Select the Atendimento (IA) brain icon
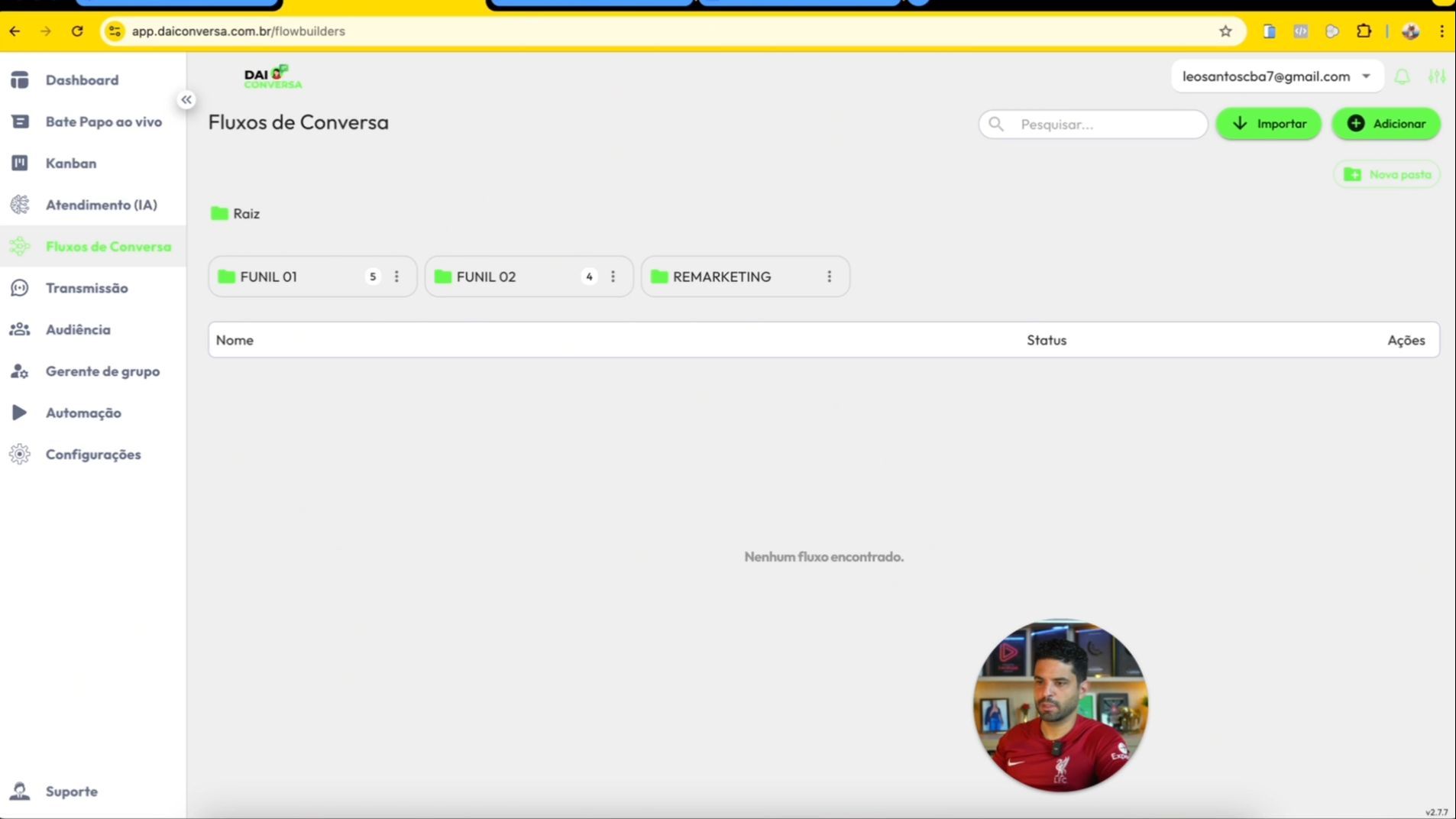 coord(20,205)
